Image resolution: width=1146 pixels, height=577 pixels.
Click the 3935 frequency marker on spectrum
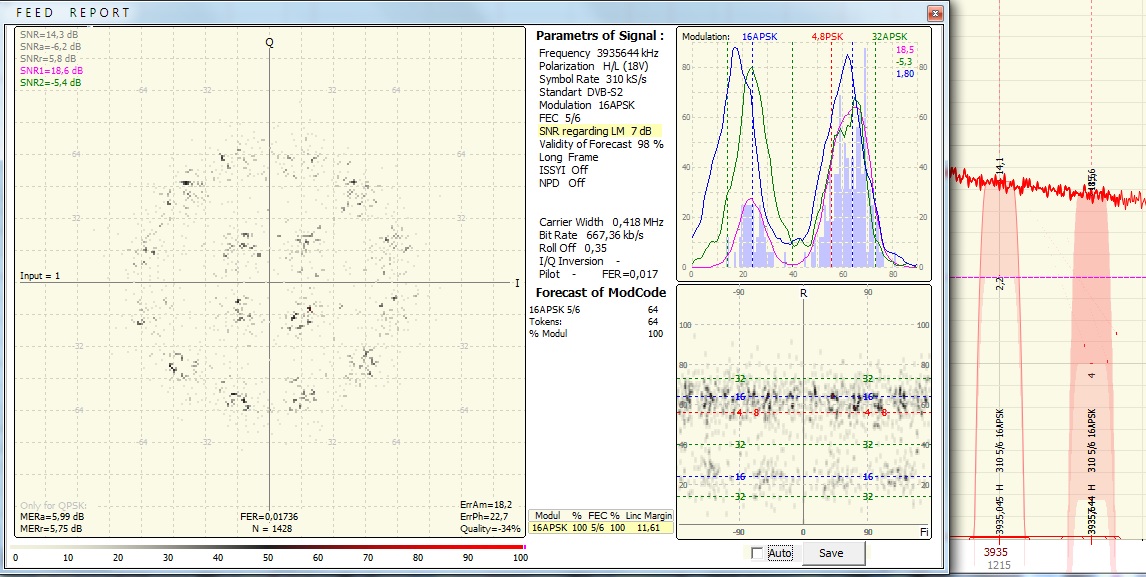[x=995, y=551]
